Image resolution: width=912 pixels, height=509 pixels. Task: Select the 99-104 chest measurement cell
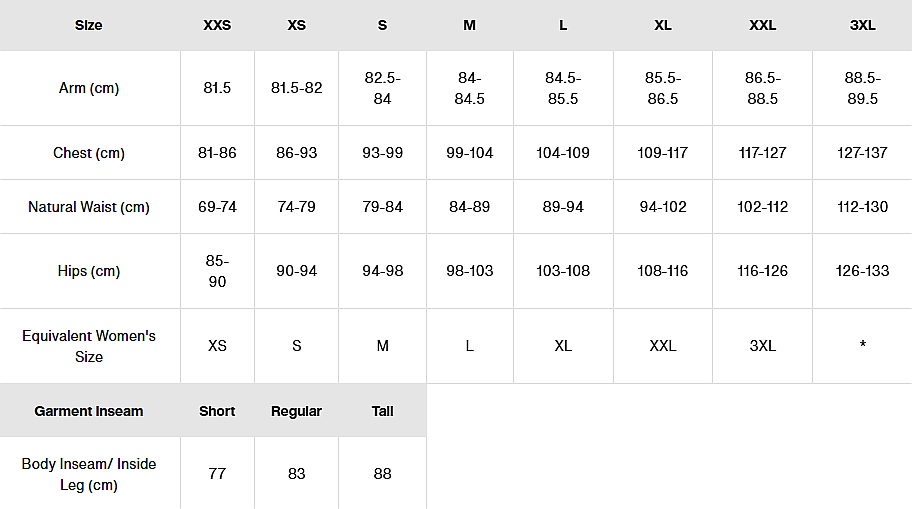click(469, 153)
